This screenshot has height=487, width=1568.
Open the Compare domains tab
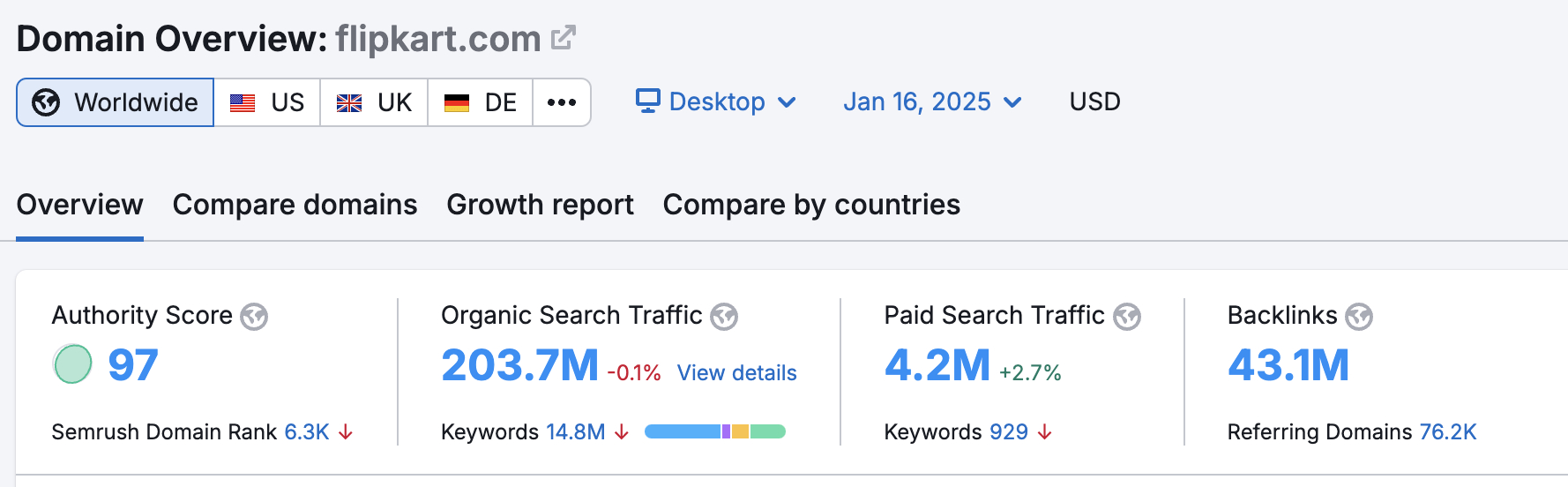295,205
